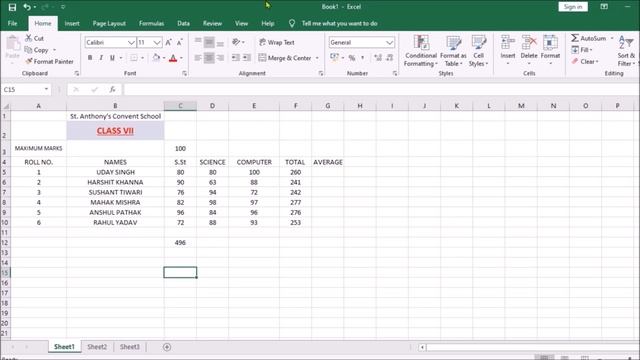Screen dimensions: 640x360
Task: Open Format as Table gallery
Action: coord(453,51)
